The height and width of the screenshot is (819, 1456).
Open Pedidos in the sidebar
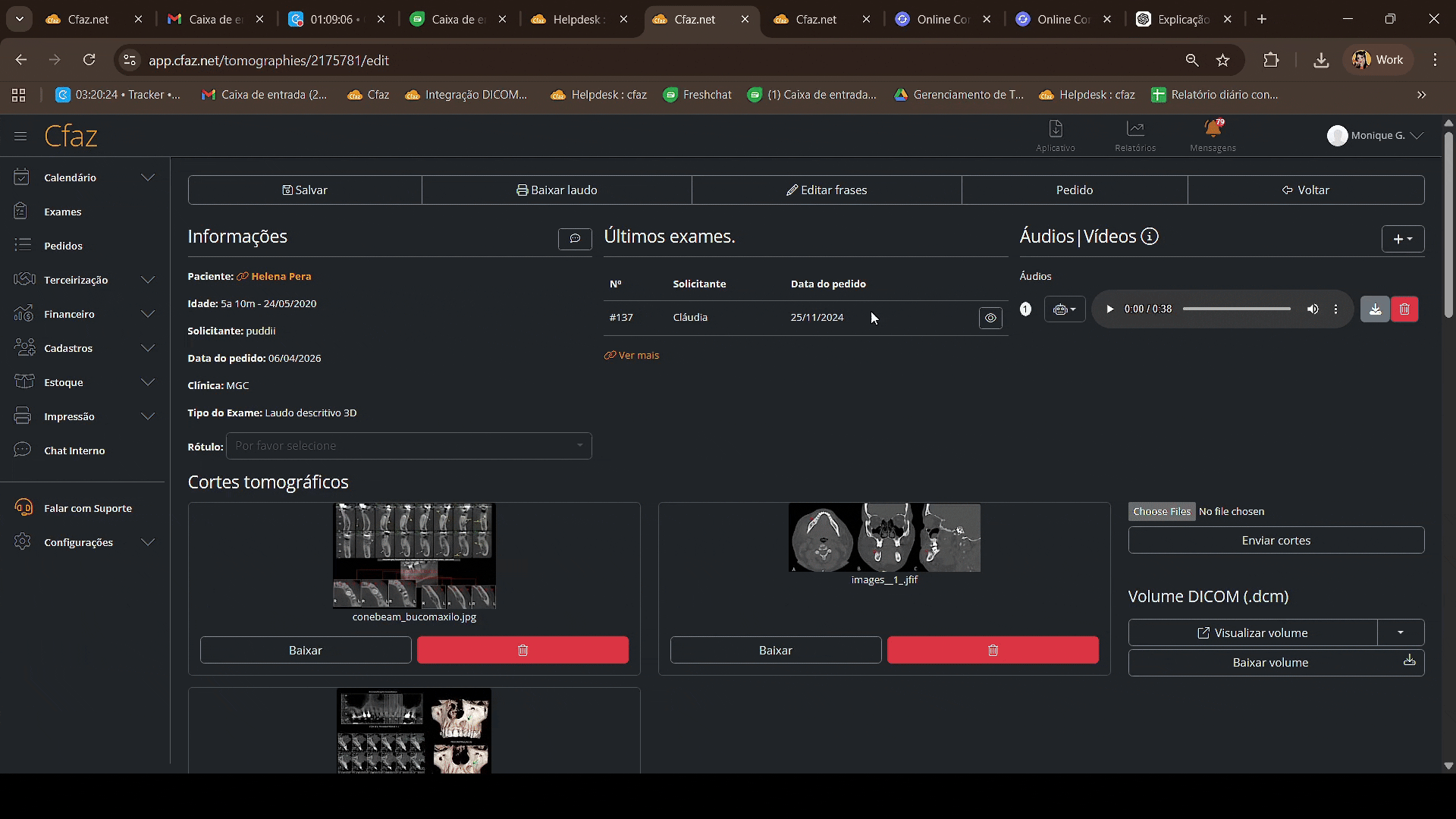(x=63, y=246)
